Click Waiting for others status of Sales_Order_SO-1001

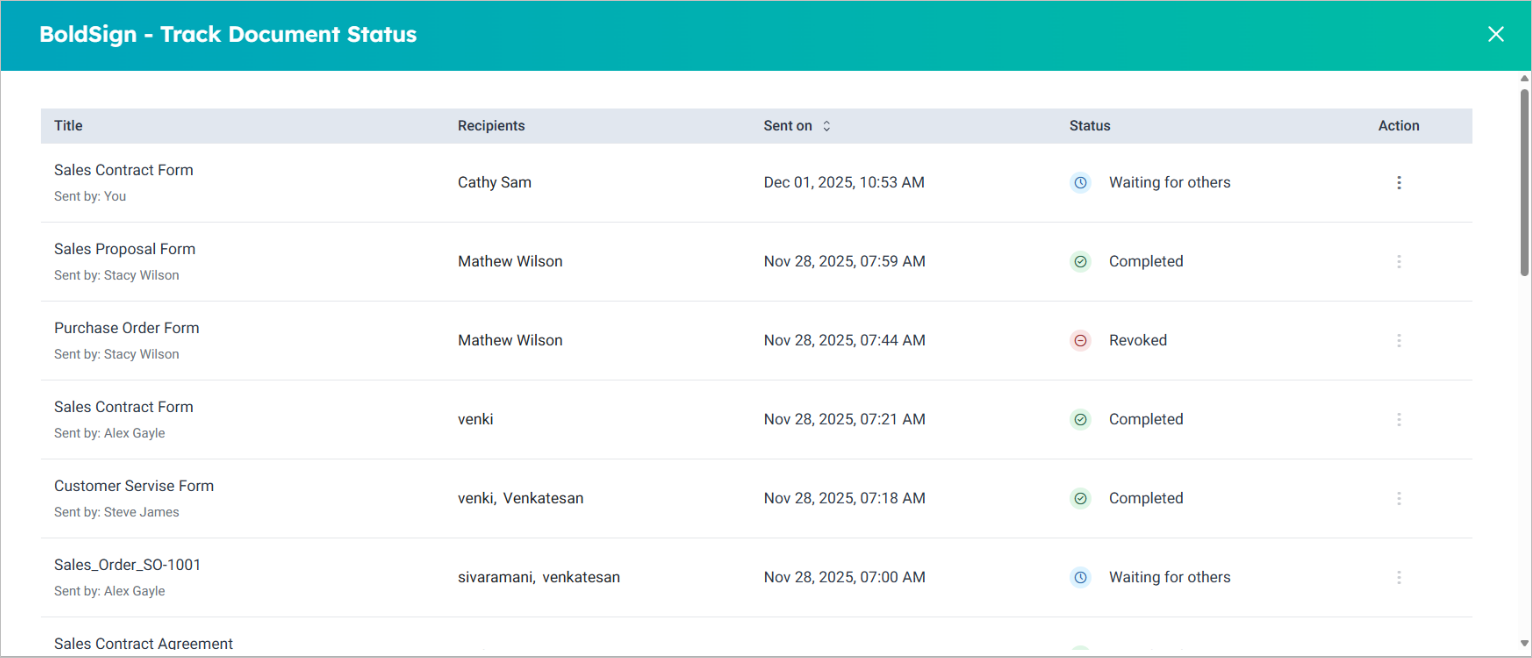point(1170,577)
